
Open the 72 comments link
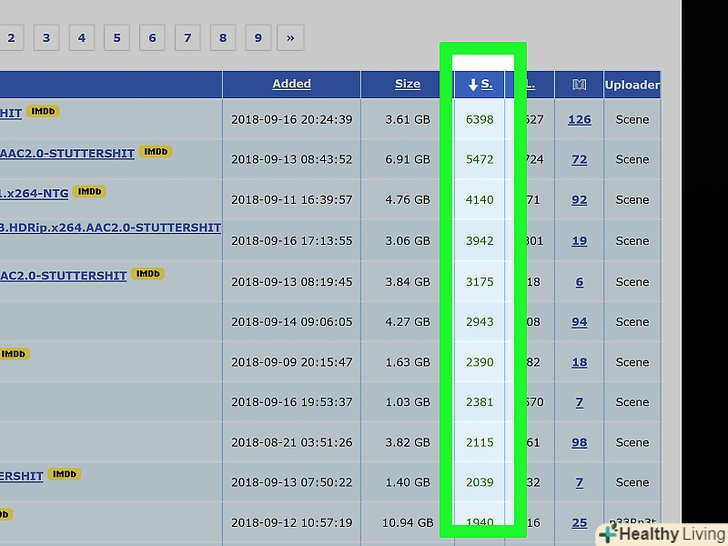(579, 160)
